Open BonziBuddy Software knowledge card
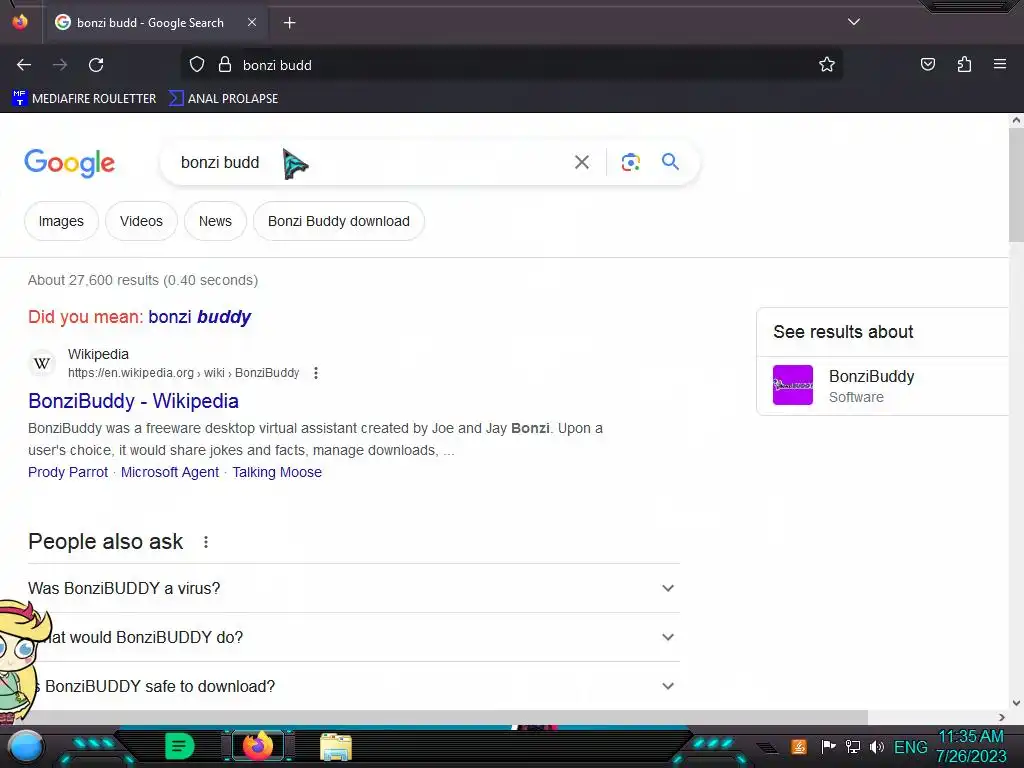The image size is (1024, 768). (883, 386)
